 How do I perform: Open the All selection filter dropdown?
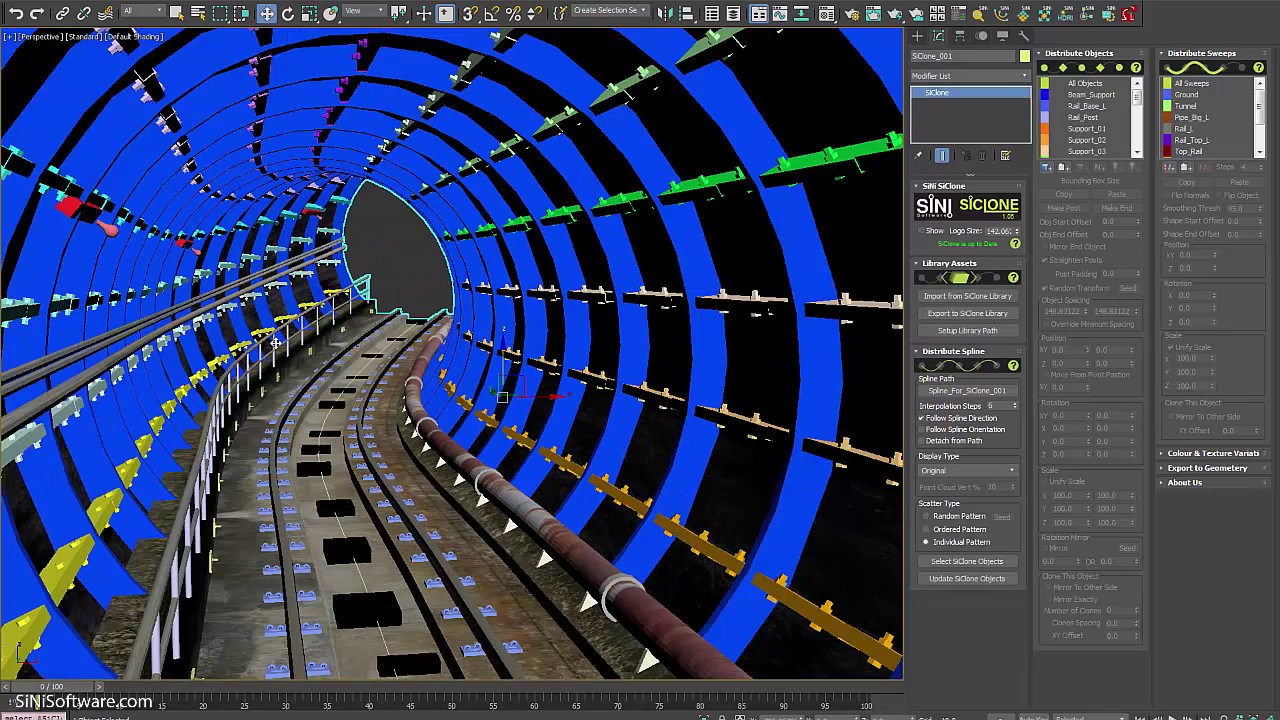142,11
